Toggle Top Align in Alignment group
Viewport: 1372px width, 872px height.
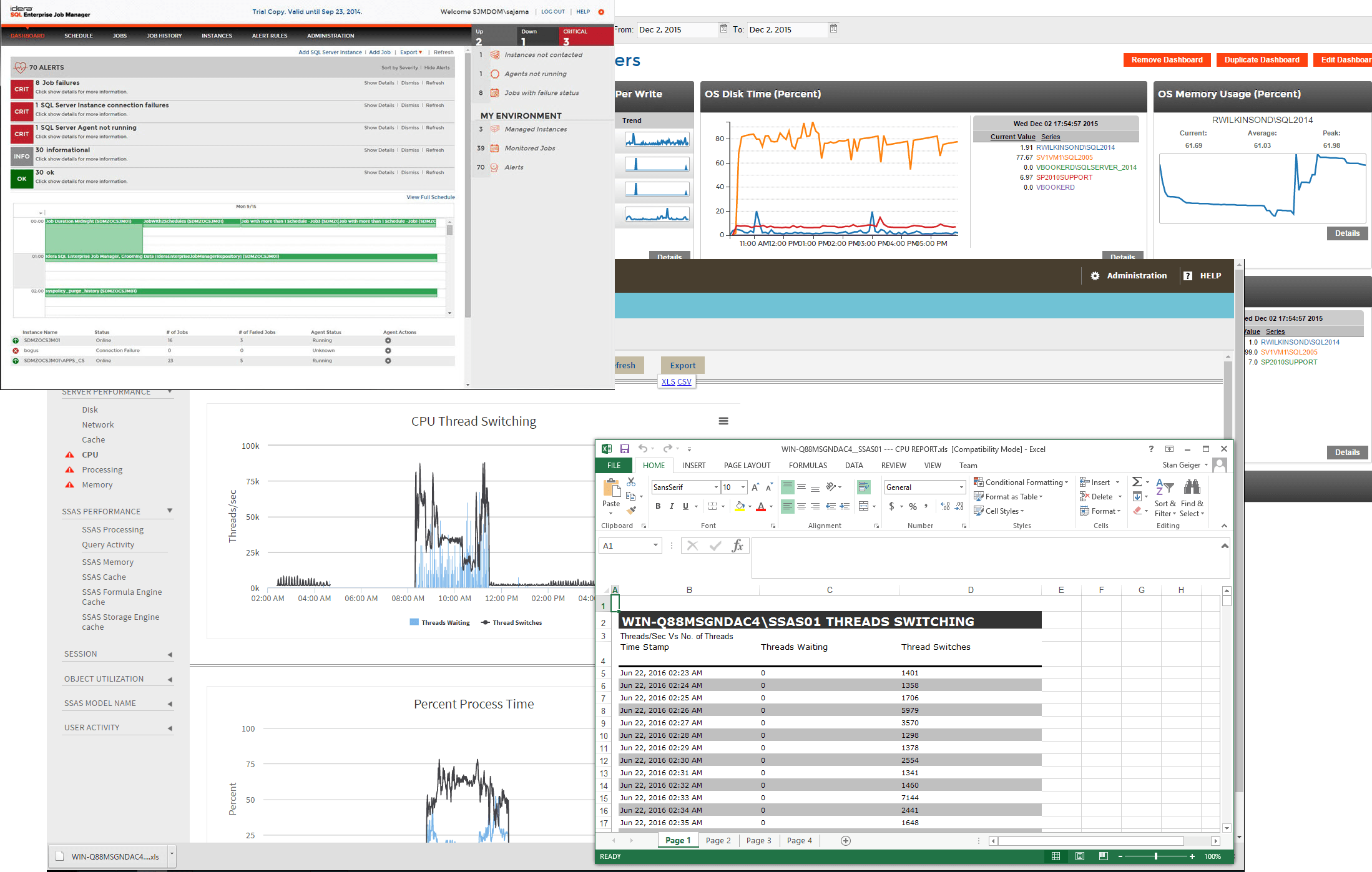point(788,487)
